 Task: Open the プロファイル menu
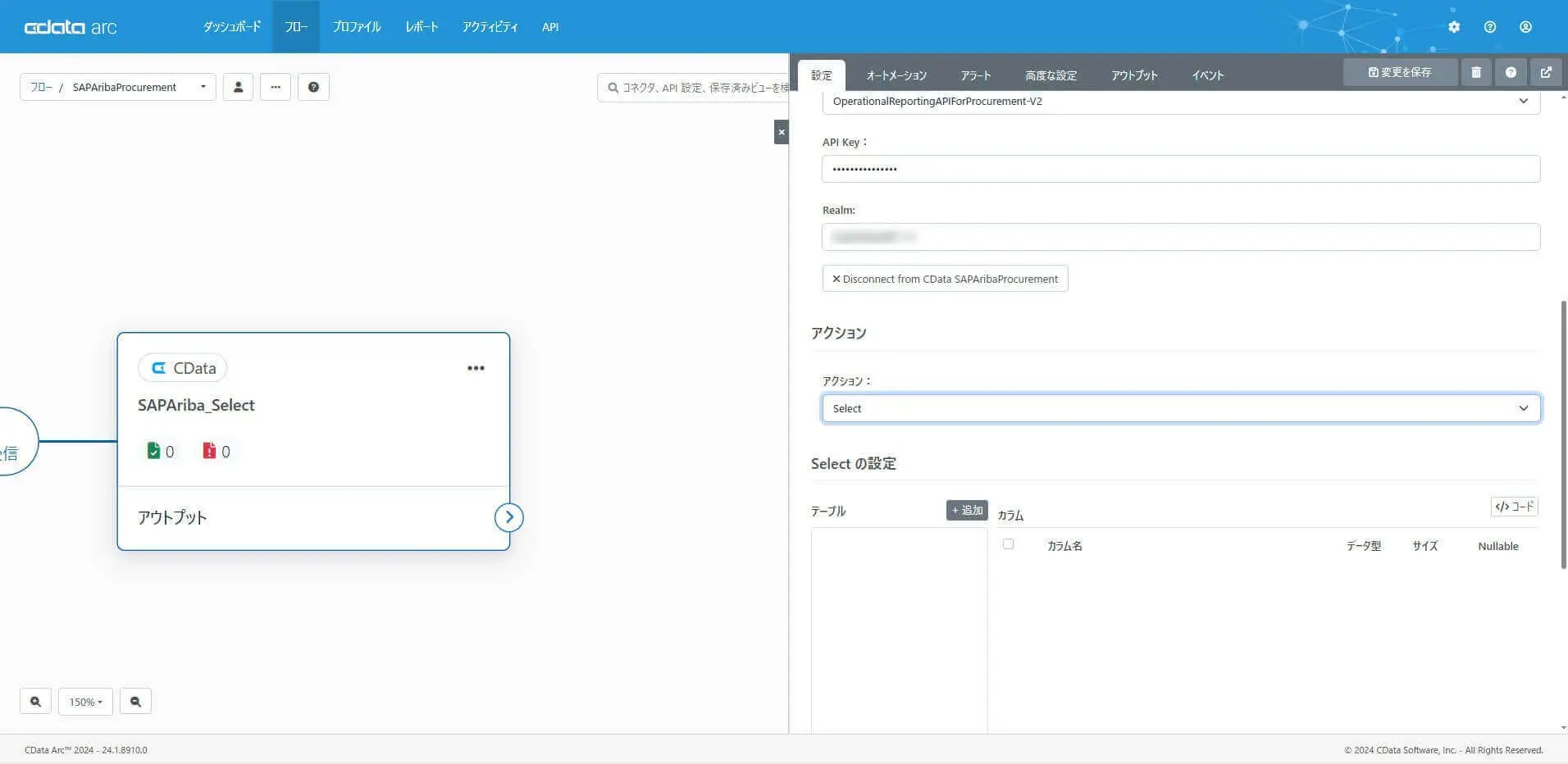[x=357, y=27]
